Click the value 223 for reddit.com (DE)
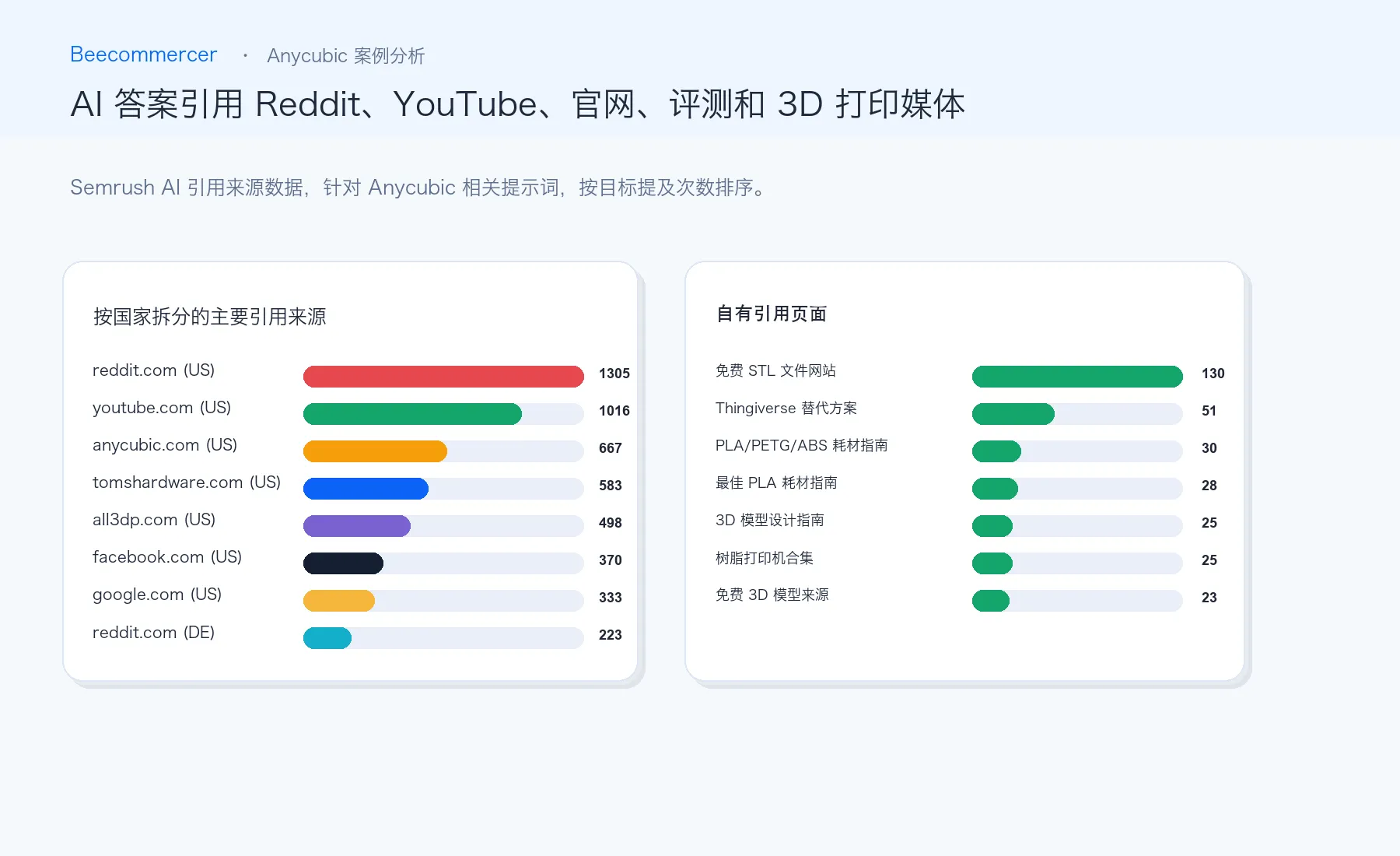 pos(611,635)
